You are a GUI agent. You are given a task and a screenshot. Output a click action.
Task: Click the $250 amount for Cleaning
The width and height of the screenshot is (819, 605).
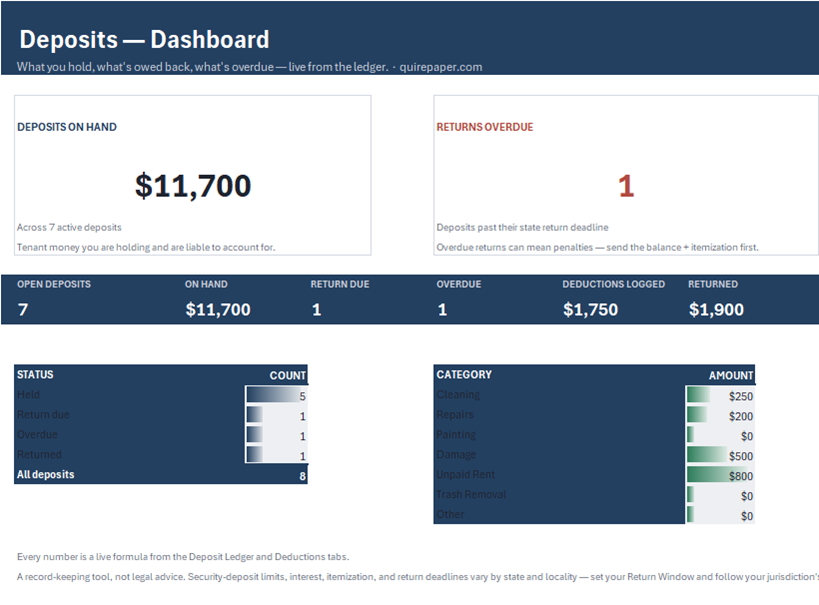tap(741, 397)
